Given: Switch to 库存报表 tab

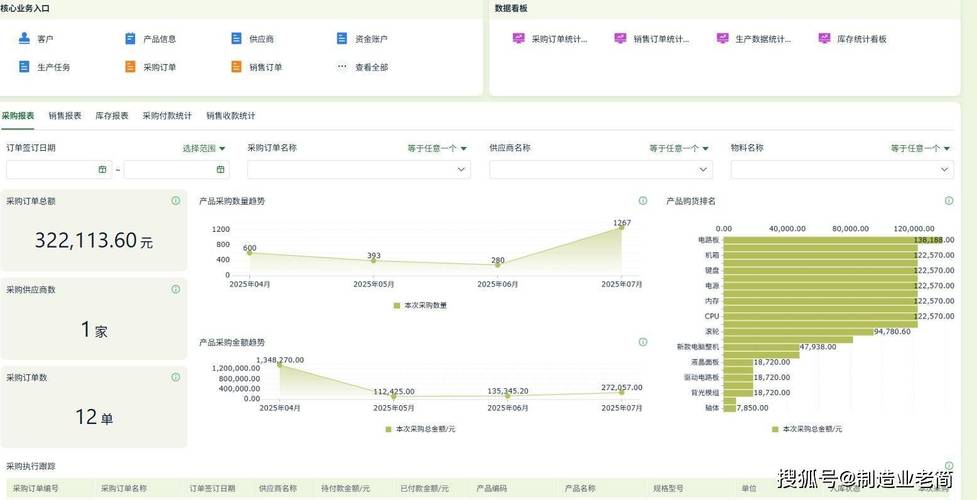Looking at the screenshot, I should point(112,115).
